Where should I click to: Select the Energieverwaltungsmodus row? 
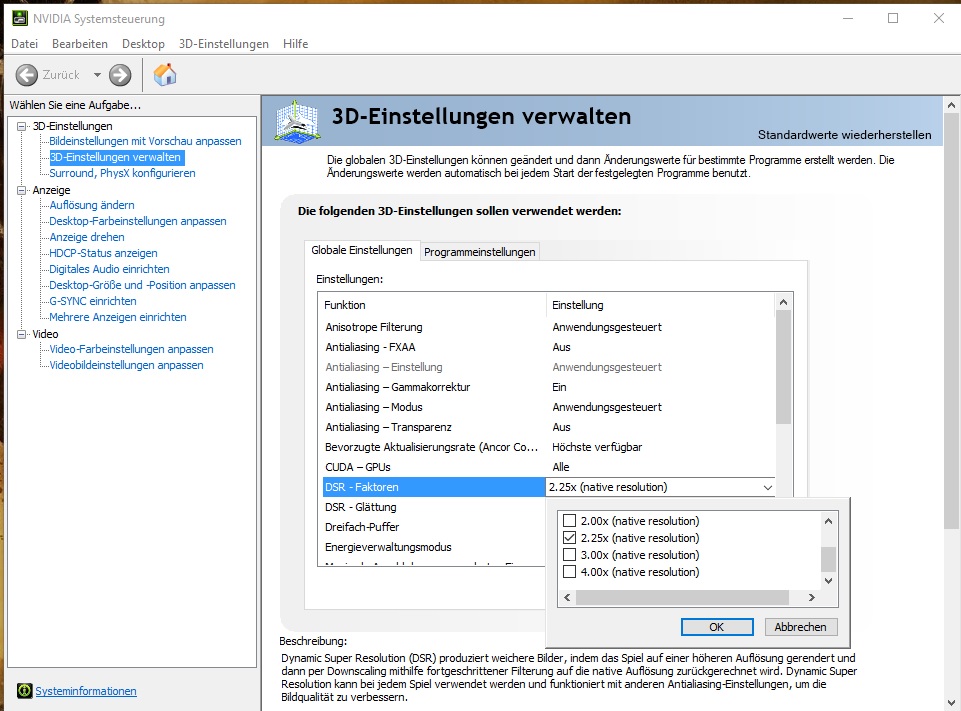433,547
